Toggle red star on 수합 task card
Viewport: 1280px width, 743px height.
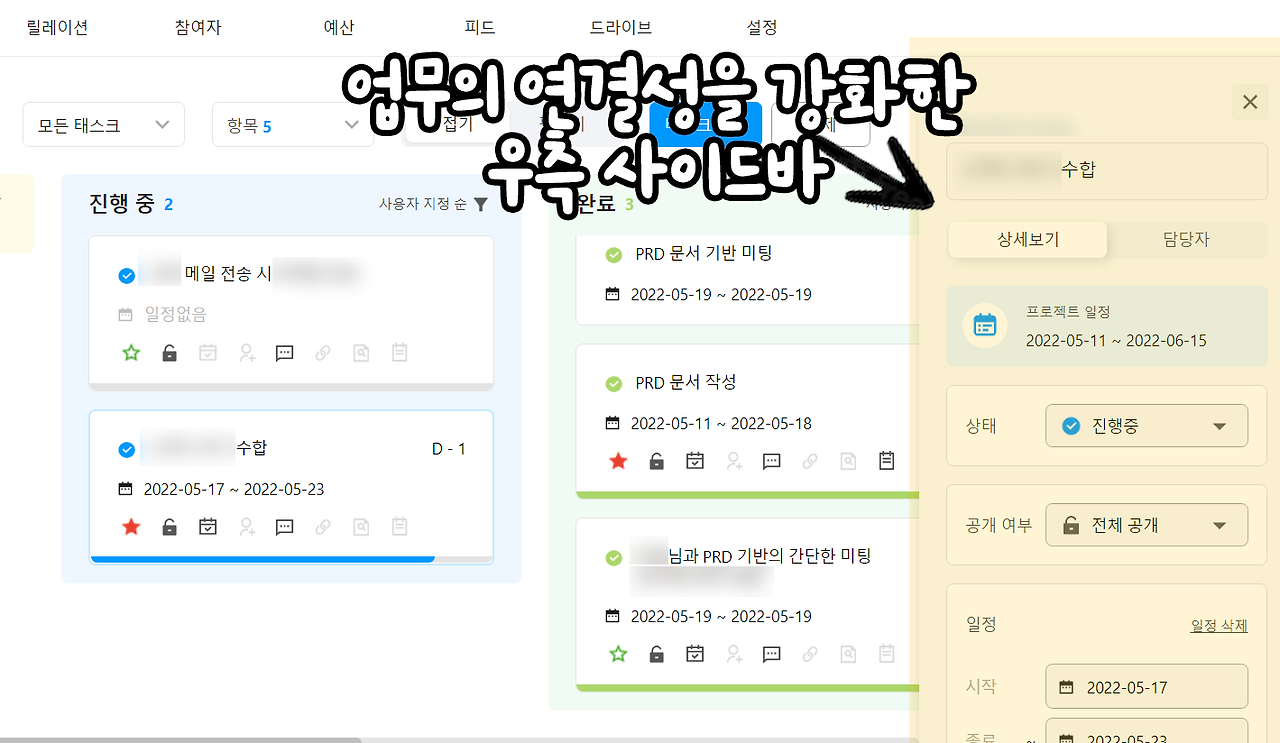(130, 526)
